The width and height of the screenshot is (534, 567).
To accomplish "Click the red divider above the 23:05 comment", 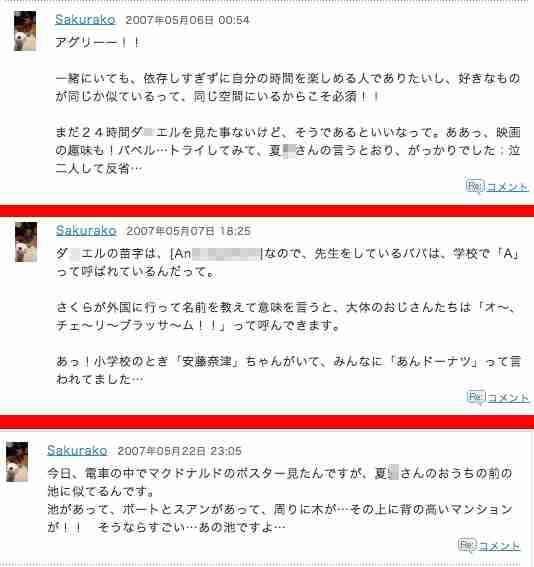I will pos(267,422).
